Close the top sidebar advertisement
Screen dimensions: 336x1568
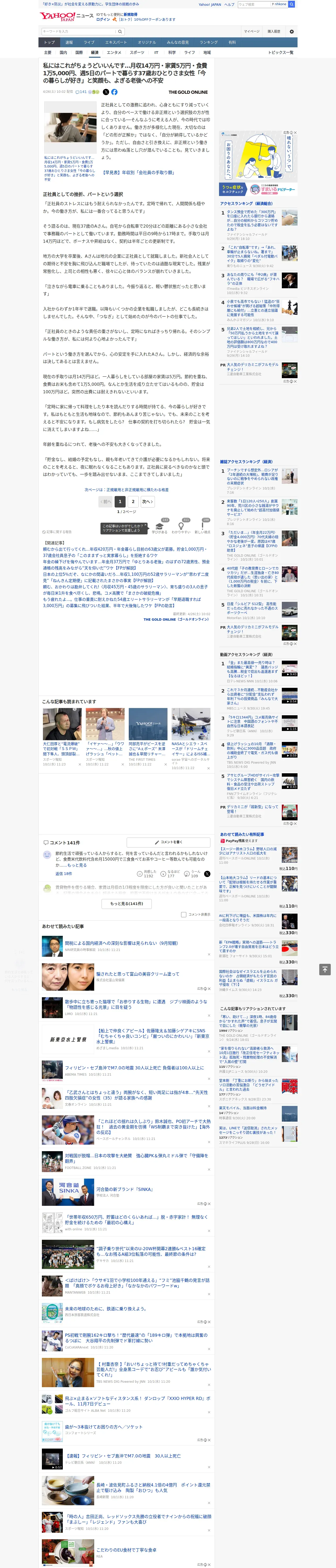click(x=295, y=133)
